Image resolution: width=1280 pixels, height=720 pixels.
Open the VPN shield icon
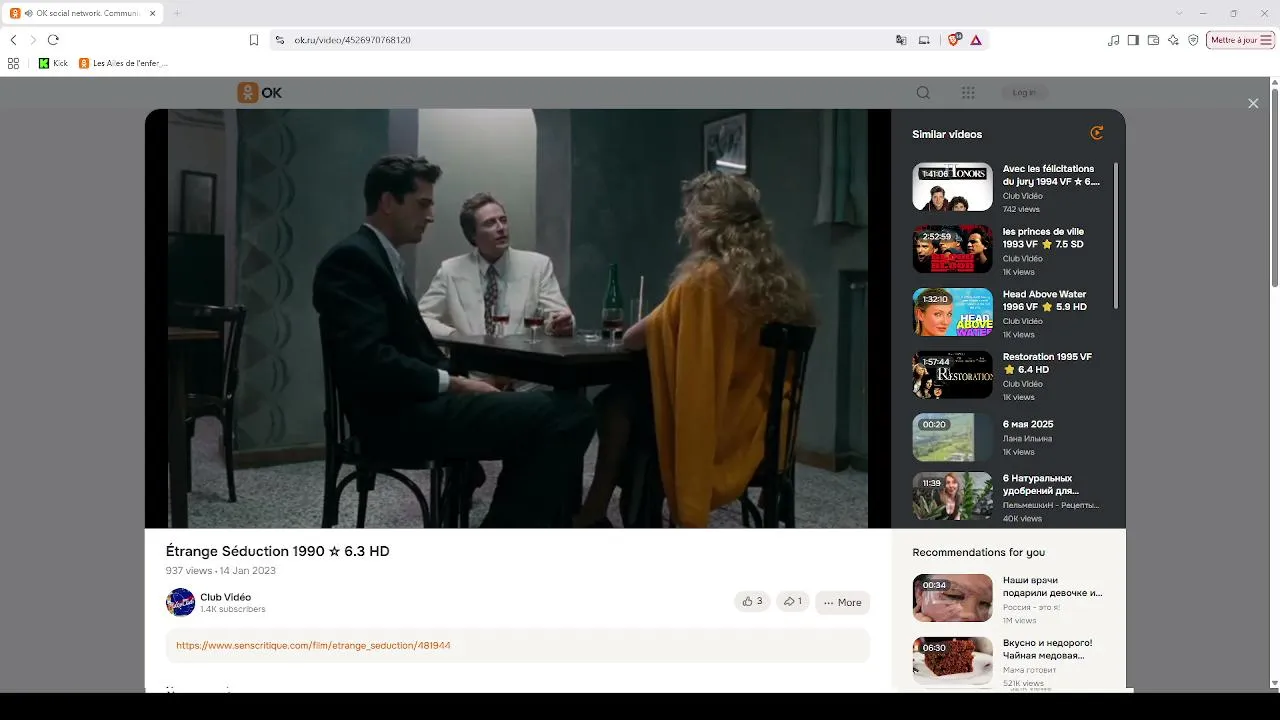[x=1193, y=40]
